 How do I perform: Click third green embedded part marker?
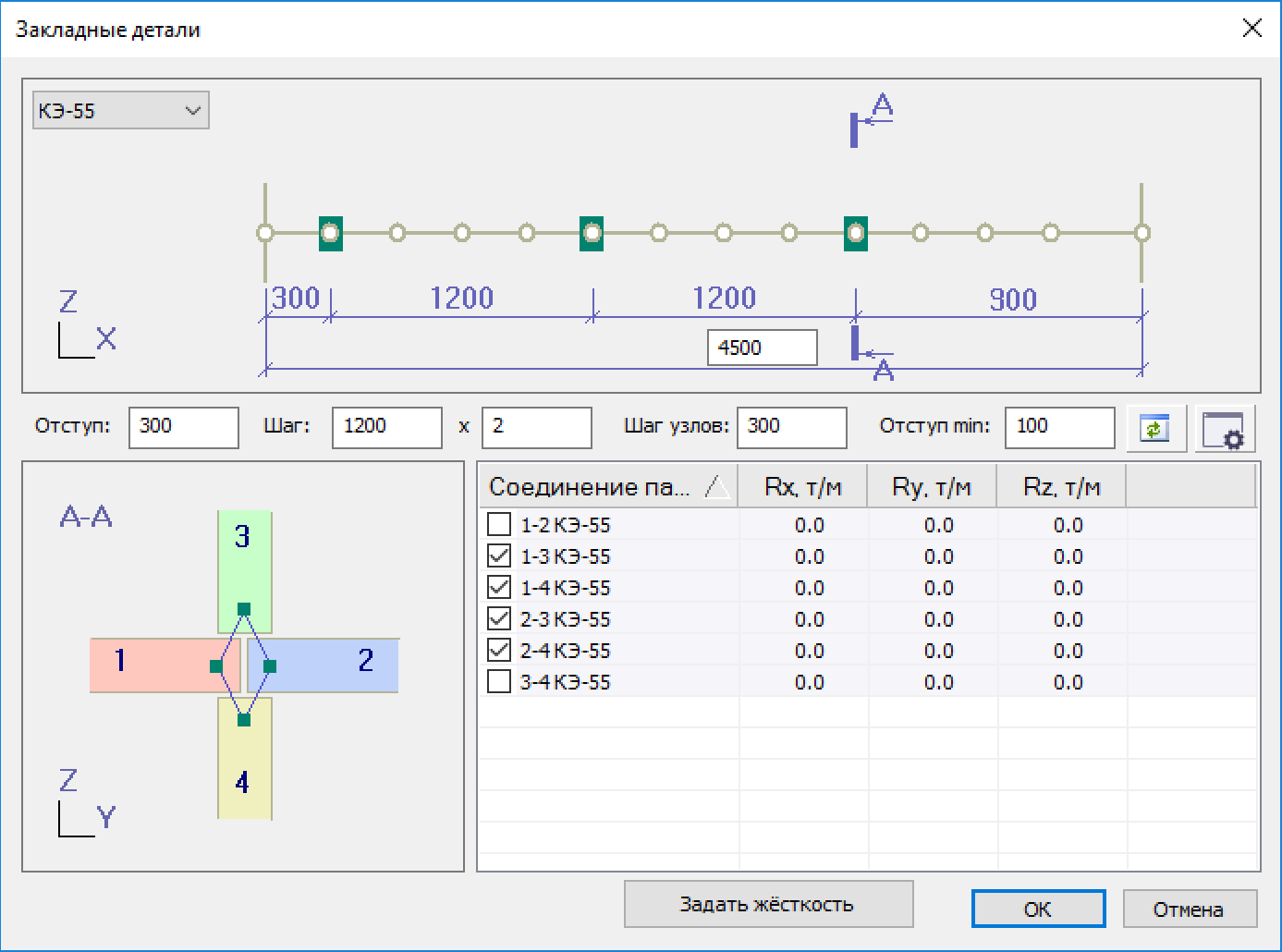coord(856,233)
